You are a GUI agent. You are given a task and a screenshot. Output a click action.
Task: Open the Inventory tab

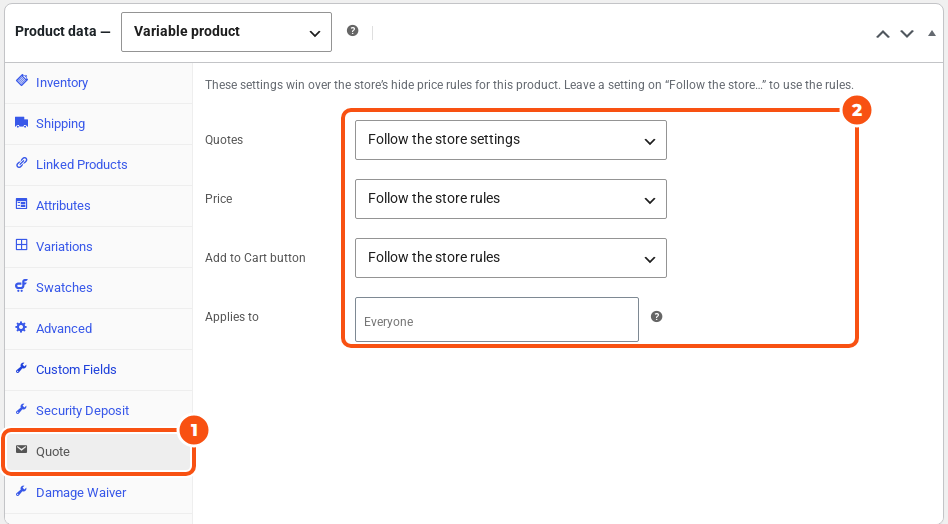pyautogui.click(x=99, y=83)
